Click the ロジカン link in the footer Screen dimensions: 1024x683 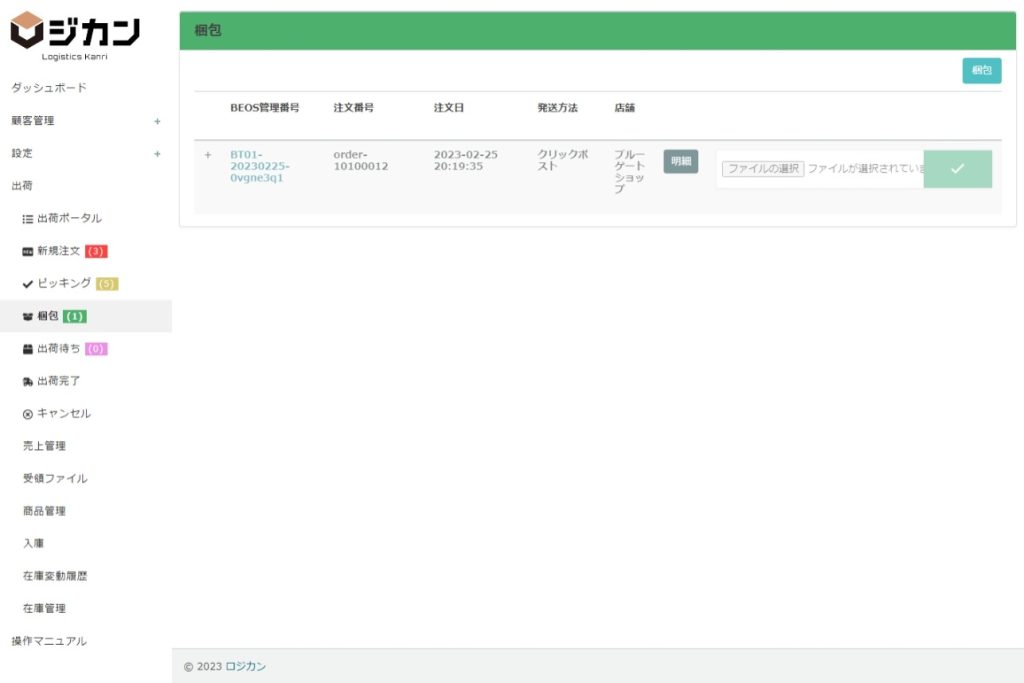(246, 666)
